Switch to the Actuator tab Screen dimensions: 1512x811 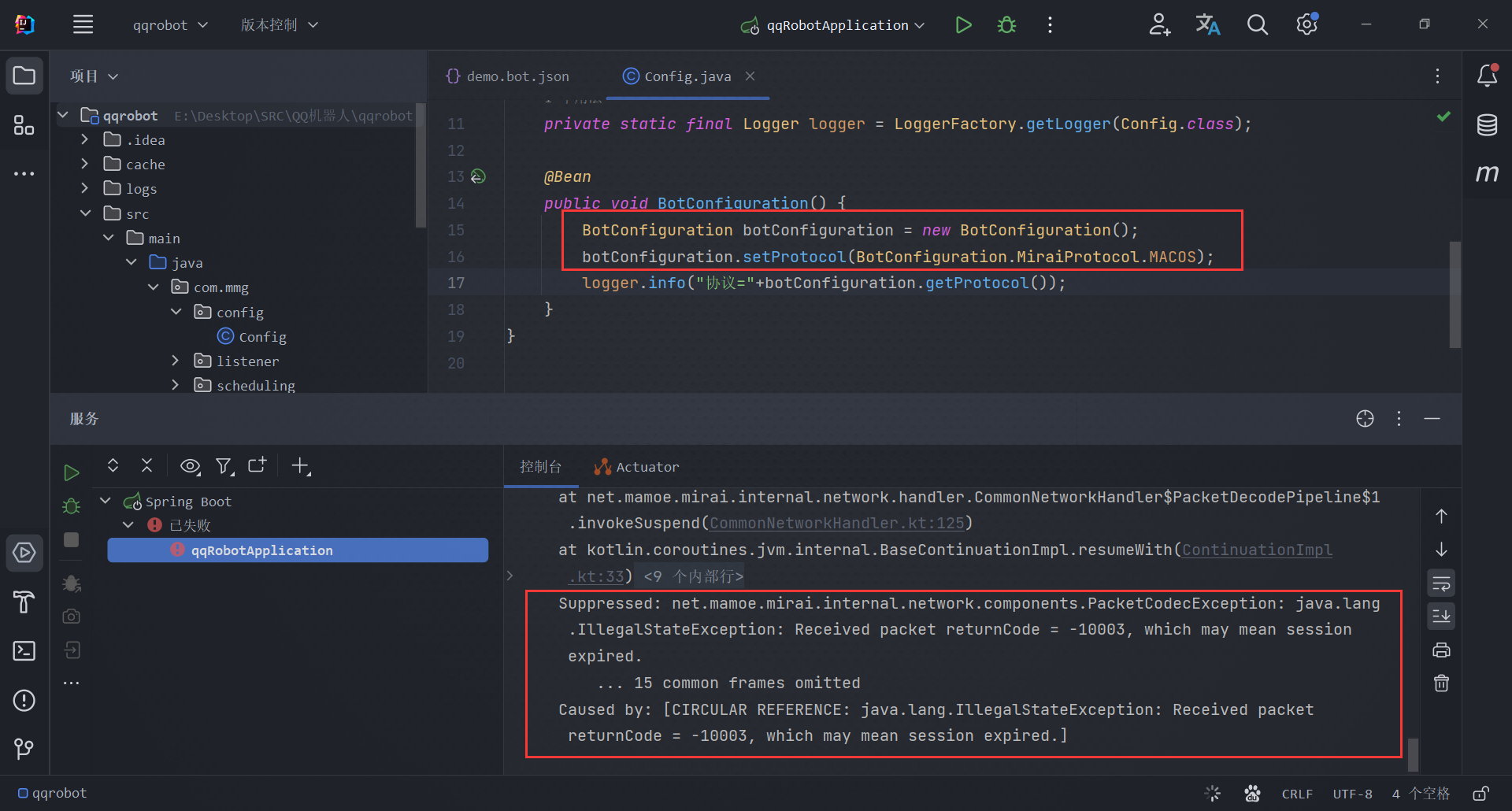click(x=636, y=467)
